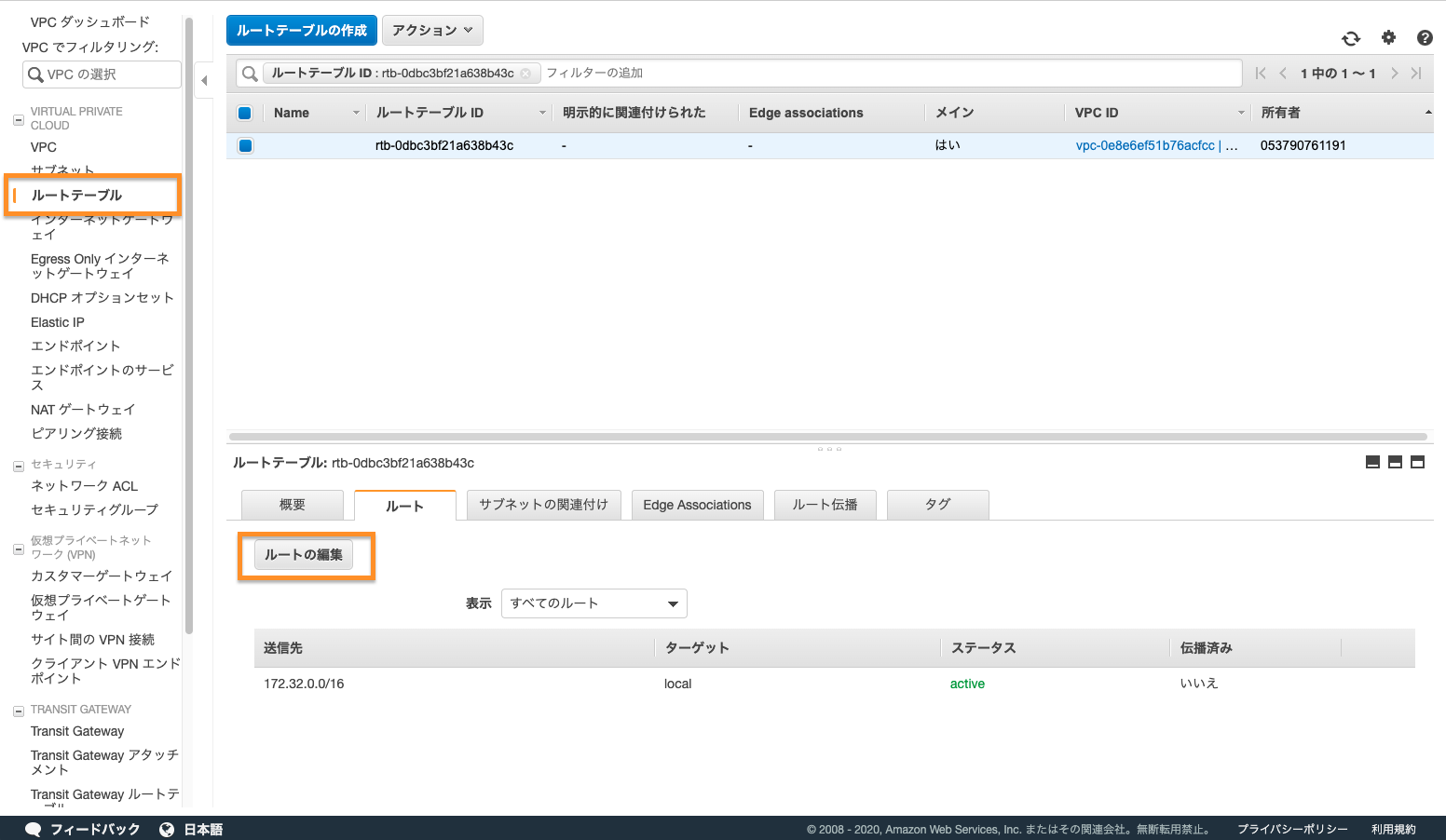Open the help question mark icon
Image resolution: width=1446 pixels, height=840 pixels.
point(1425,38)
